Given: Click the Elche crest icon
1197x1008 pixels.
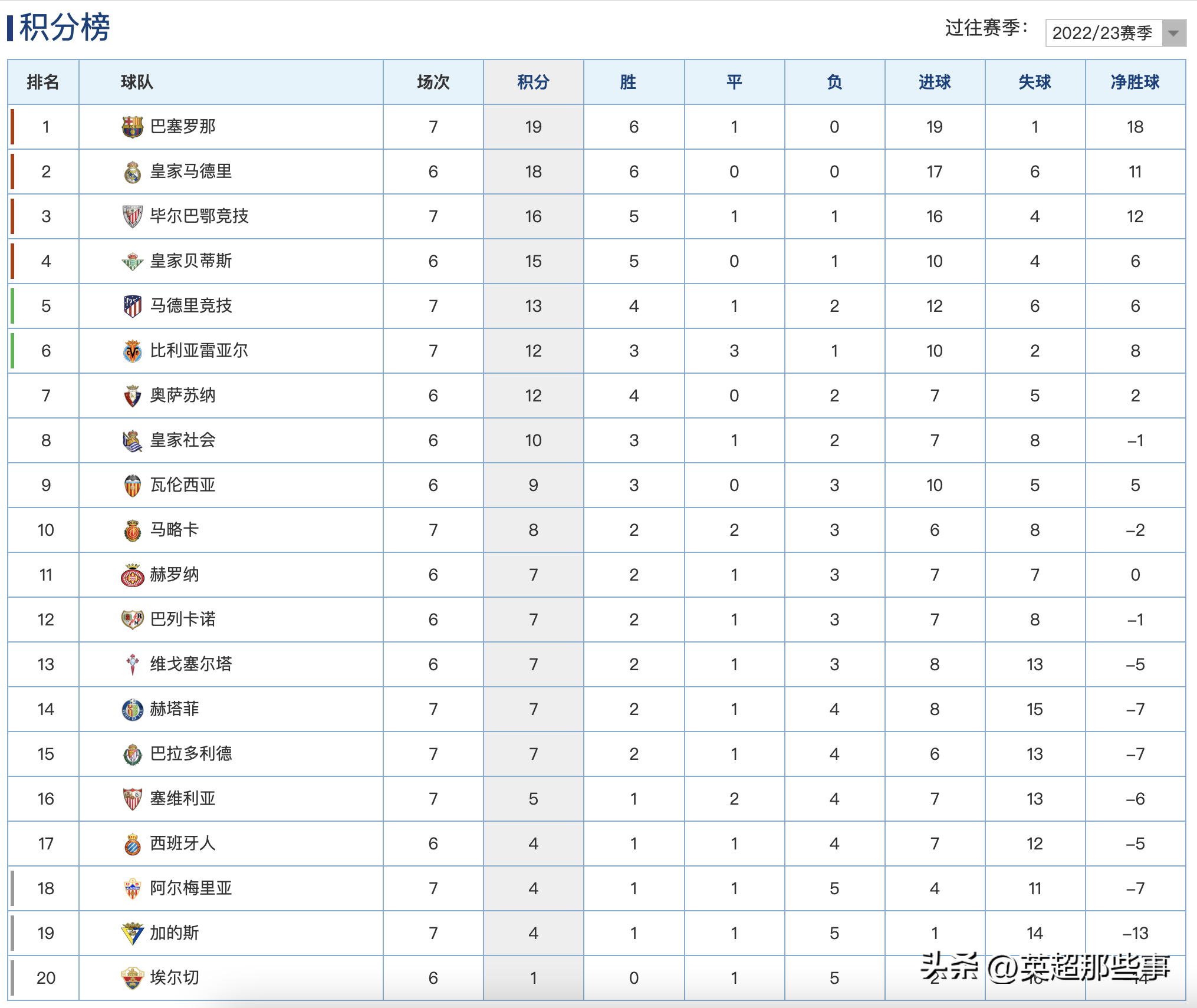Looking at the screenshot, I should [133, 978].
